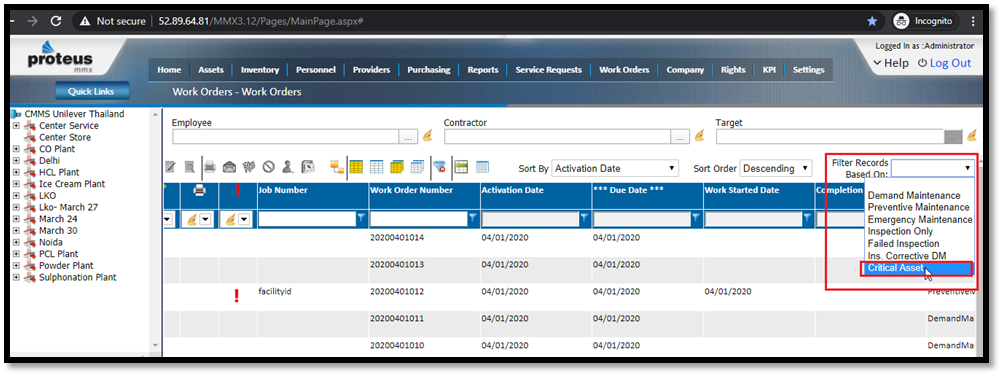Select the Noida tree item

pyautogui.click(x=50, y=242)
